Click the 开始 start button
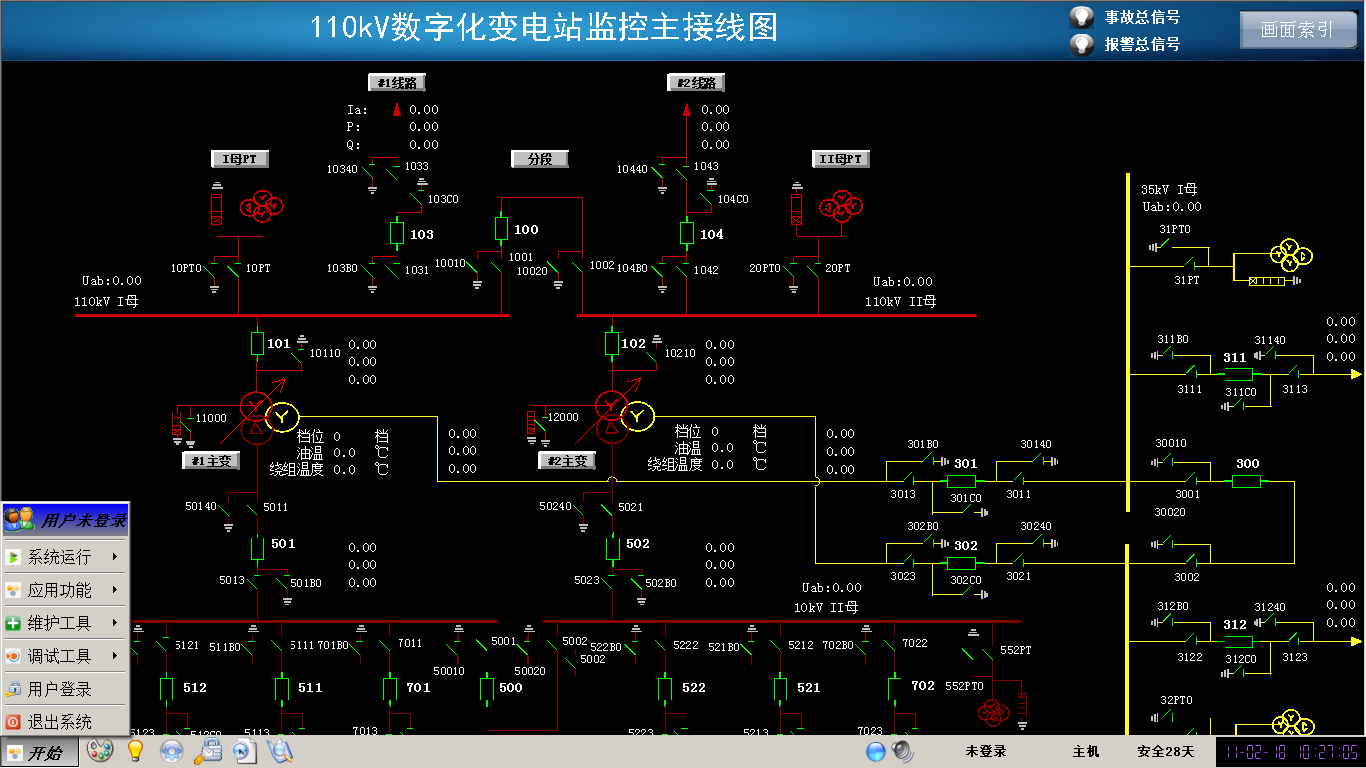Screen dimensions: 1366x768 [x=33, y=752]
